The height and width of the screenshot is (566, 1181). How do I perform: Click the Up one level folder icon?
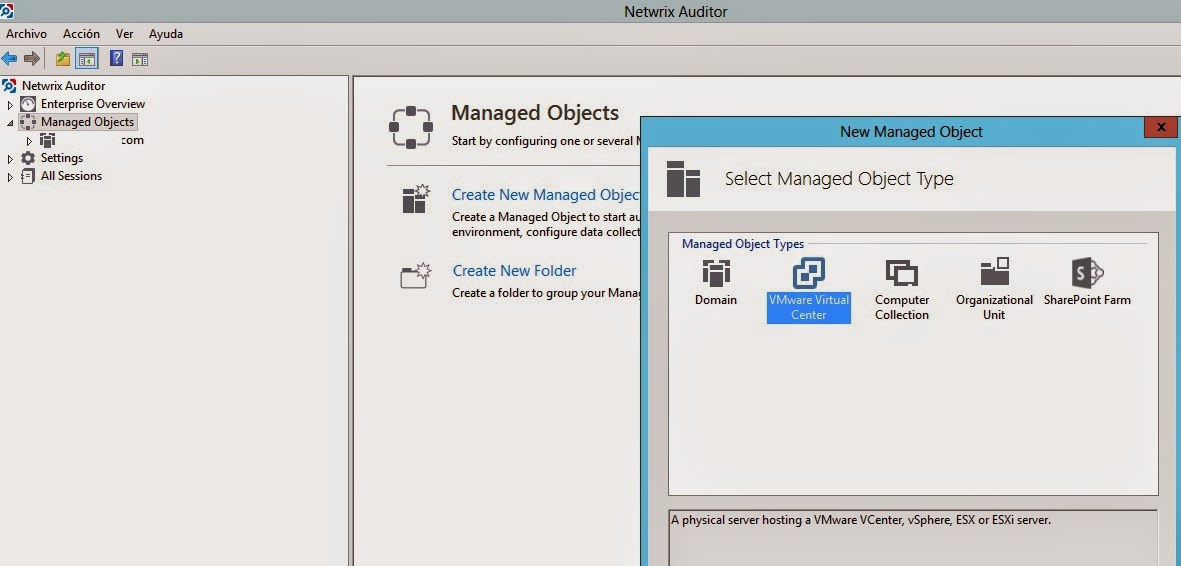click(63, 59)
